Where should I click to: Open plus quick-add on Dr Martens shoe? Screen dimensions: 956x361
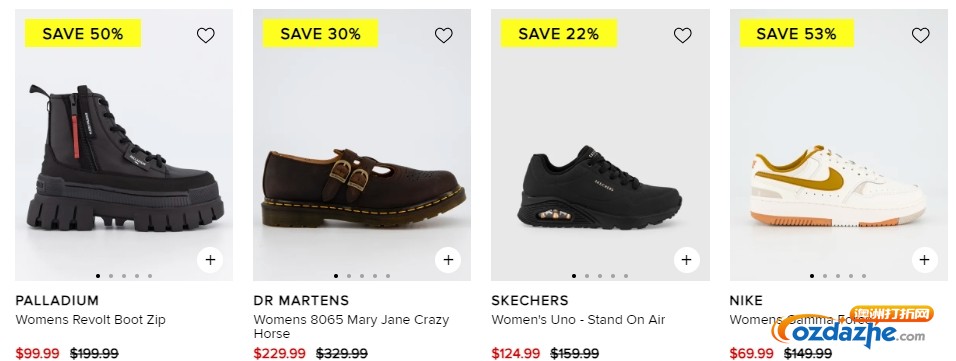click(x=448, y=260)
